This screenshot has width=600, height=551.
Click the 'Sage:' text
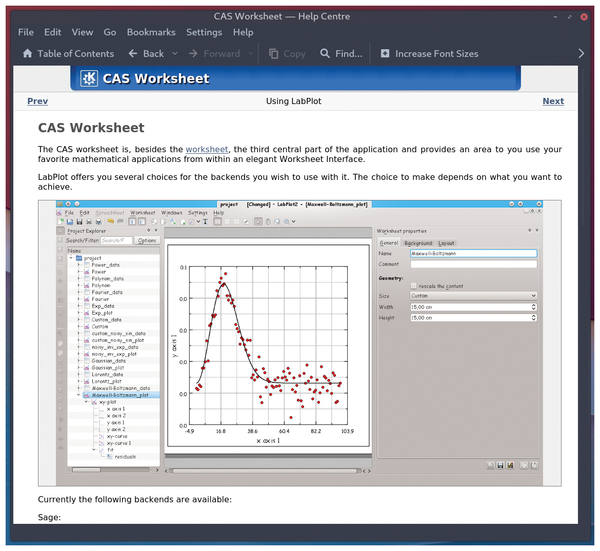(x=49, y=517)
